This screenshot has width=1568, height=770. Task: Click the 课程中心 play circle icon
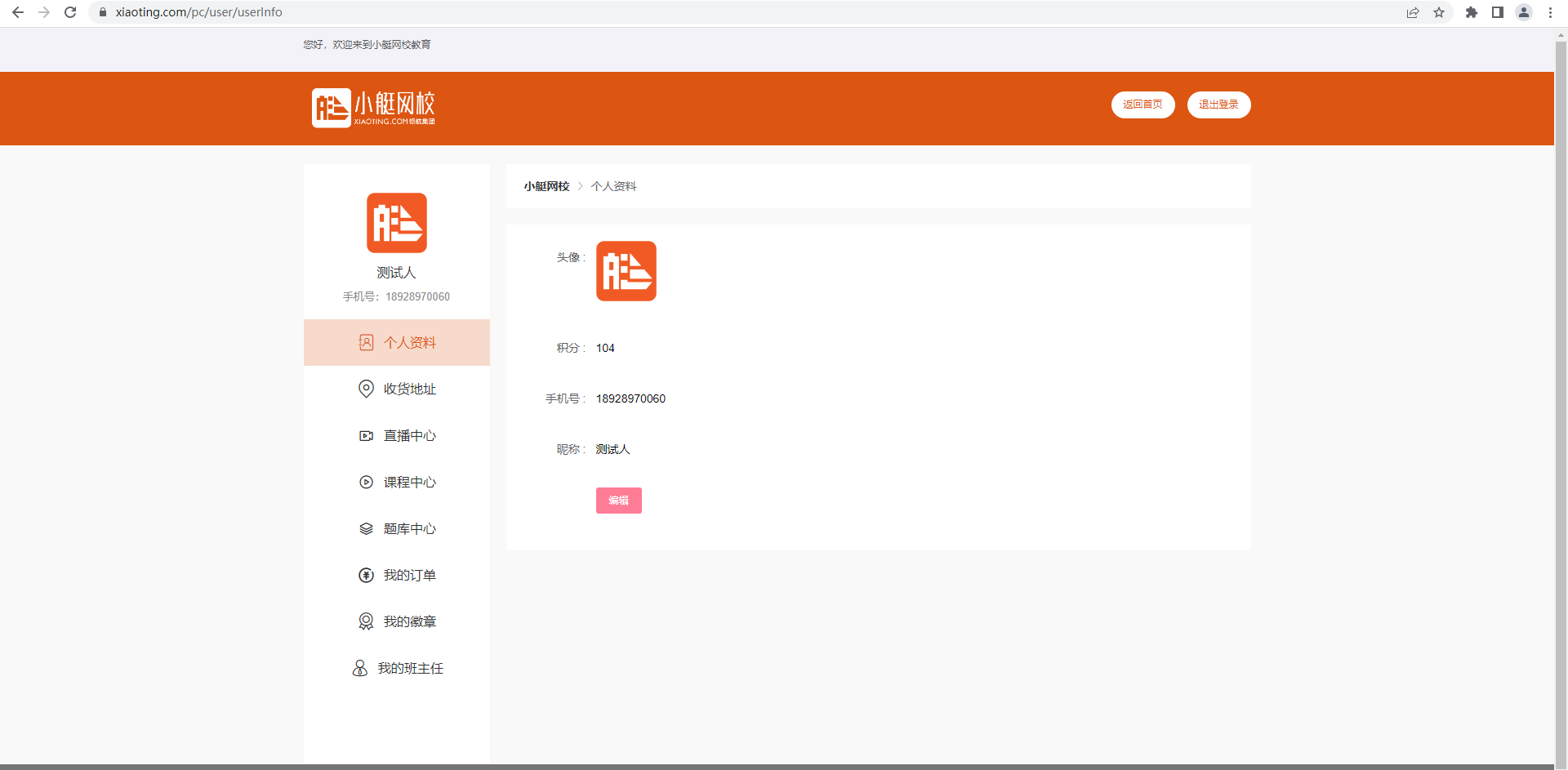[366, 482]
